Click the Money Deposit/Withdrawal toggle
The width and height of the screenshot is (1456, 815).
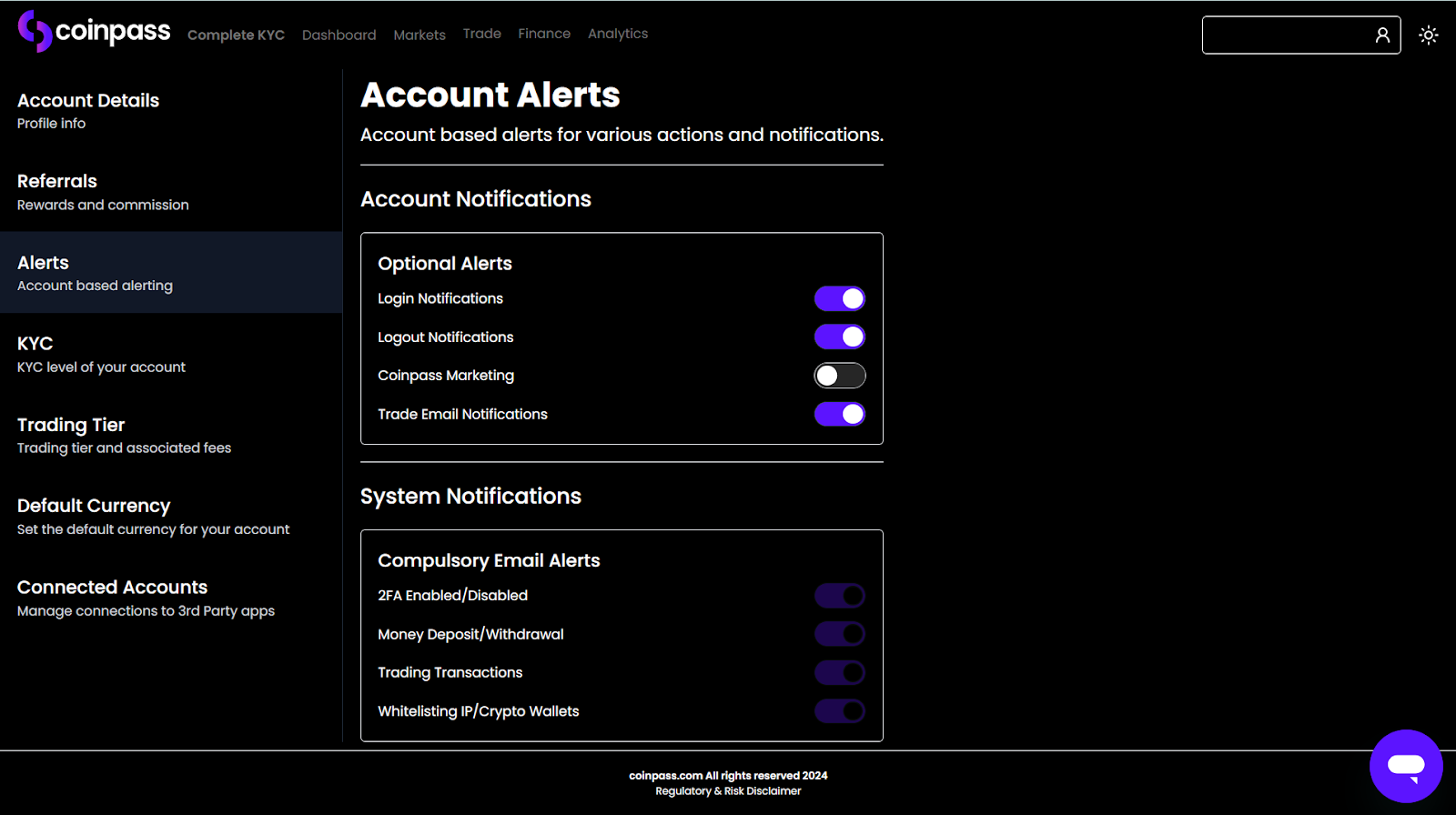click(839, 634)
